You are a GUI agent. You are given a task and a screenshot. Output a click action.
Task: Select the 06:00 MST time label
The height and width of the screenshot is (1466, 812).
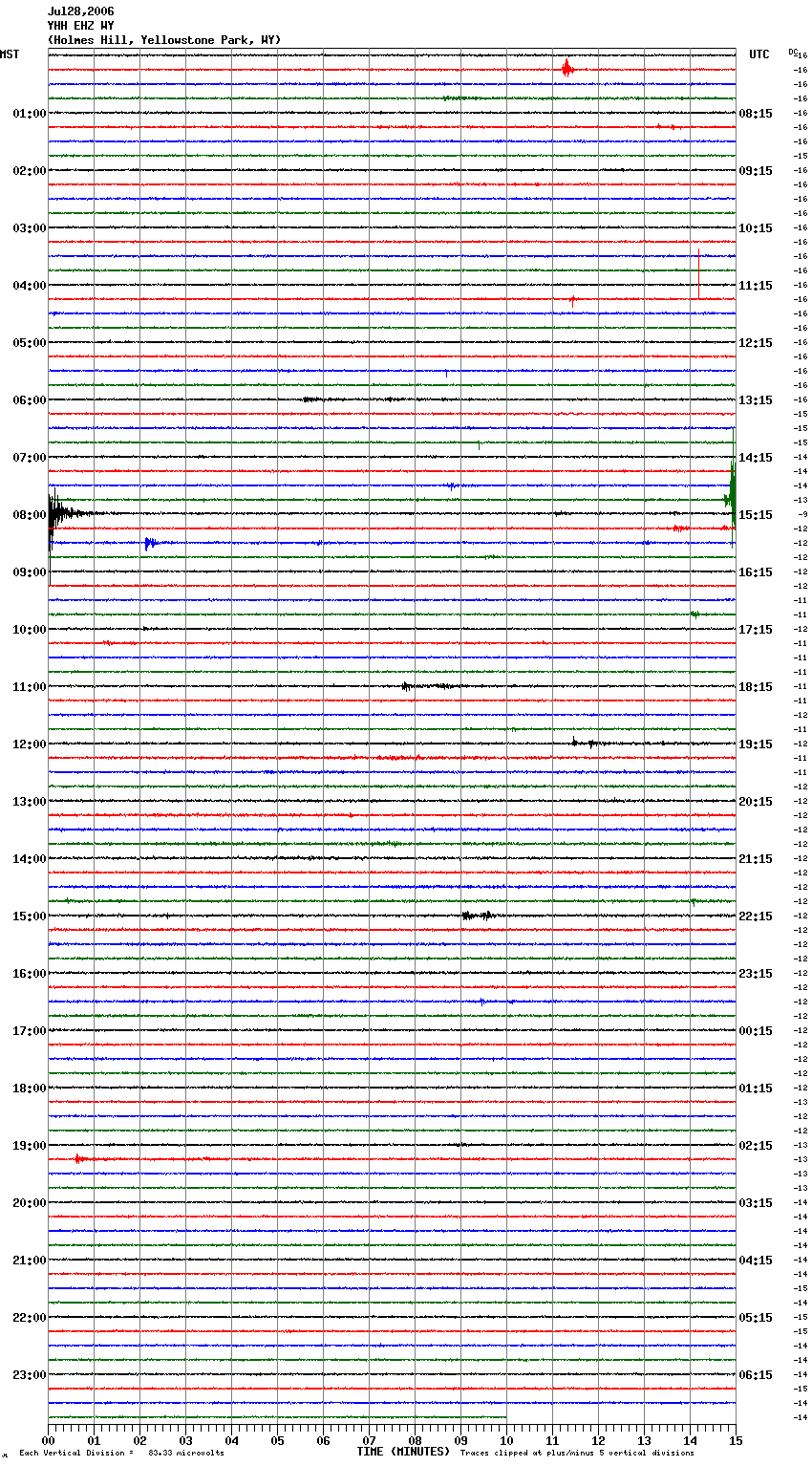pyautogui.click(x=30, y=400)
